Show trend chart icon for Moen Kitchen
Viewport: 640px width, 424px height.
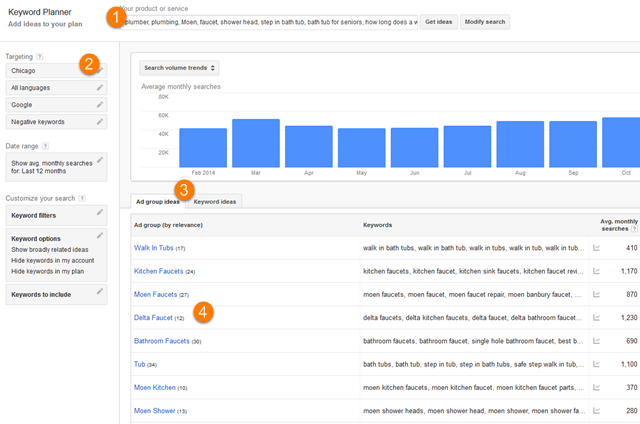point(596,387)
